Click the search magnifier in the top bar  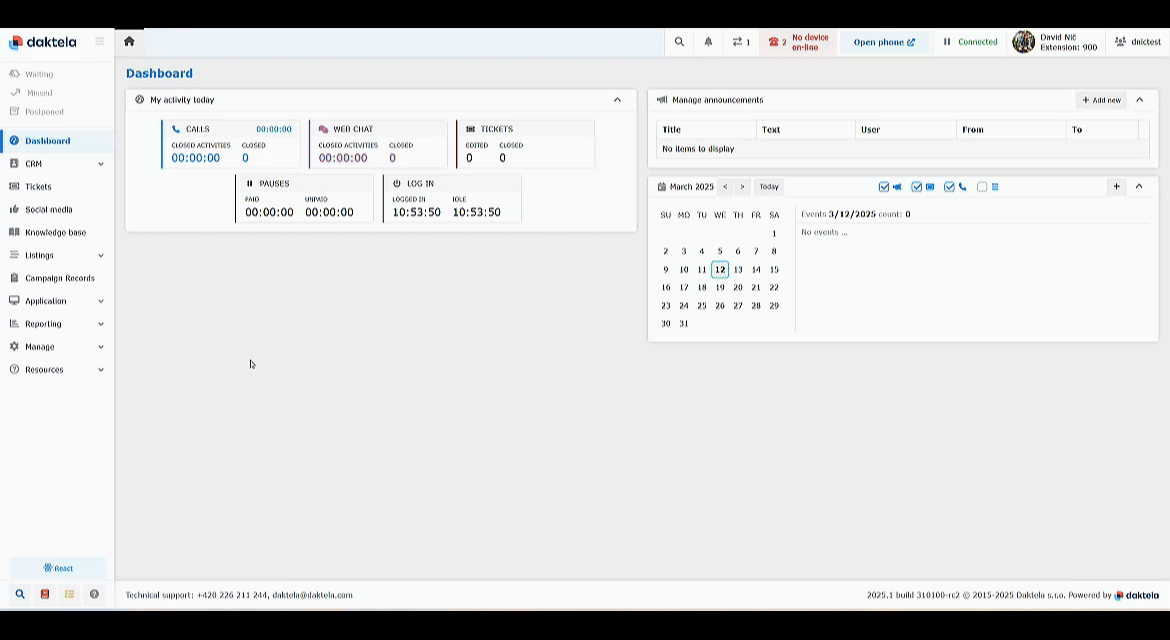(x=679, y=42)
